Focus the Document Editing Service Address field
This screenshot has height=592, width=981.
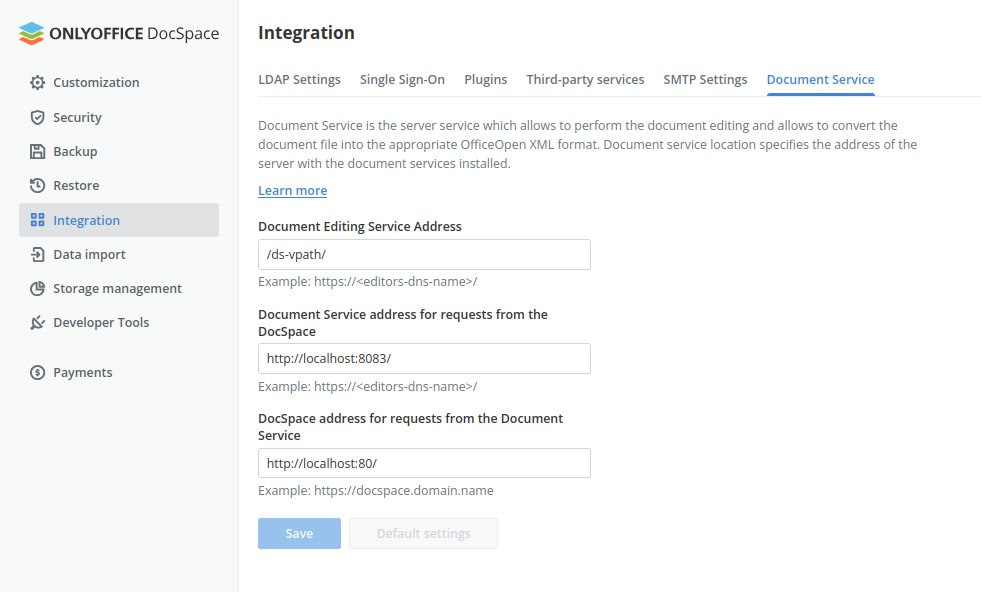click(x=424, y=255)
